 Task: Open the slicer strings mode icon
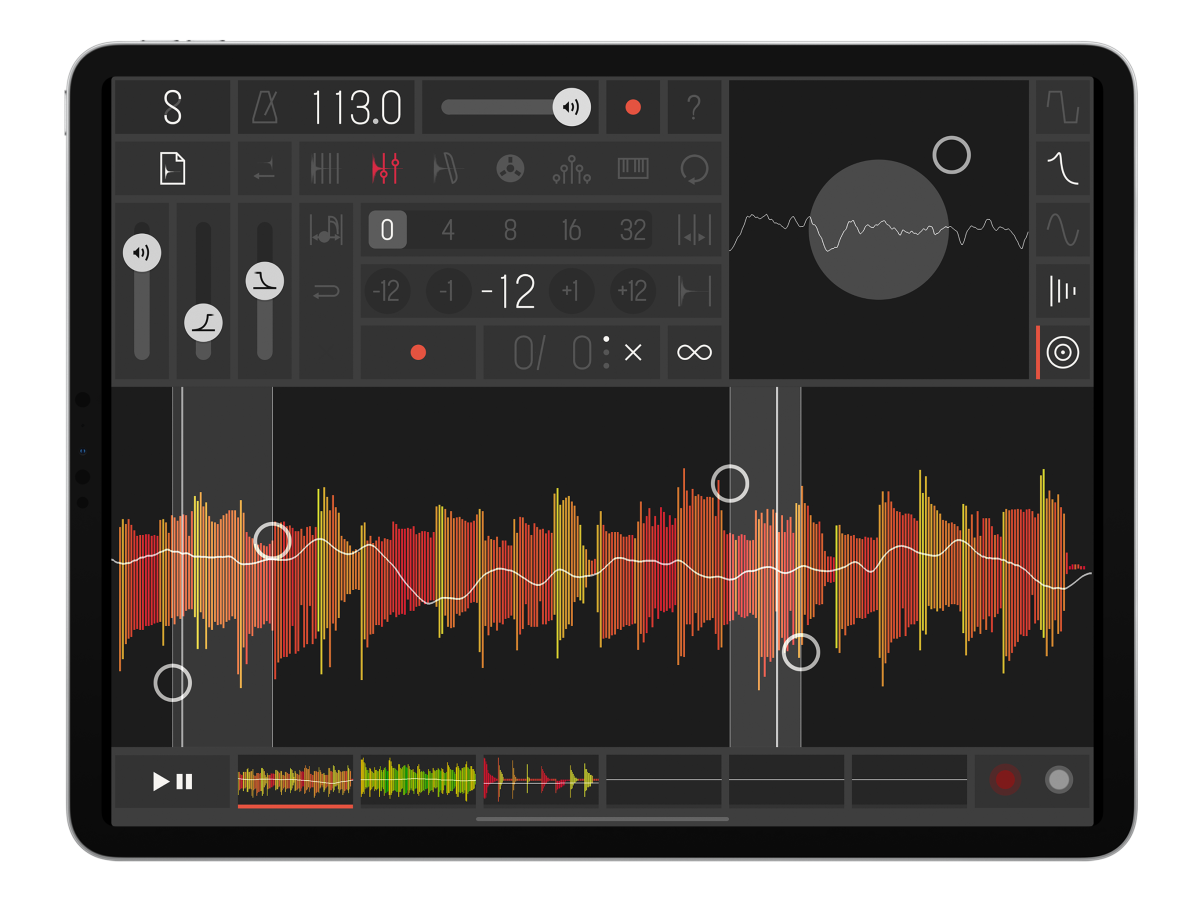pyautogui.click(x=325, y=168)
